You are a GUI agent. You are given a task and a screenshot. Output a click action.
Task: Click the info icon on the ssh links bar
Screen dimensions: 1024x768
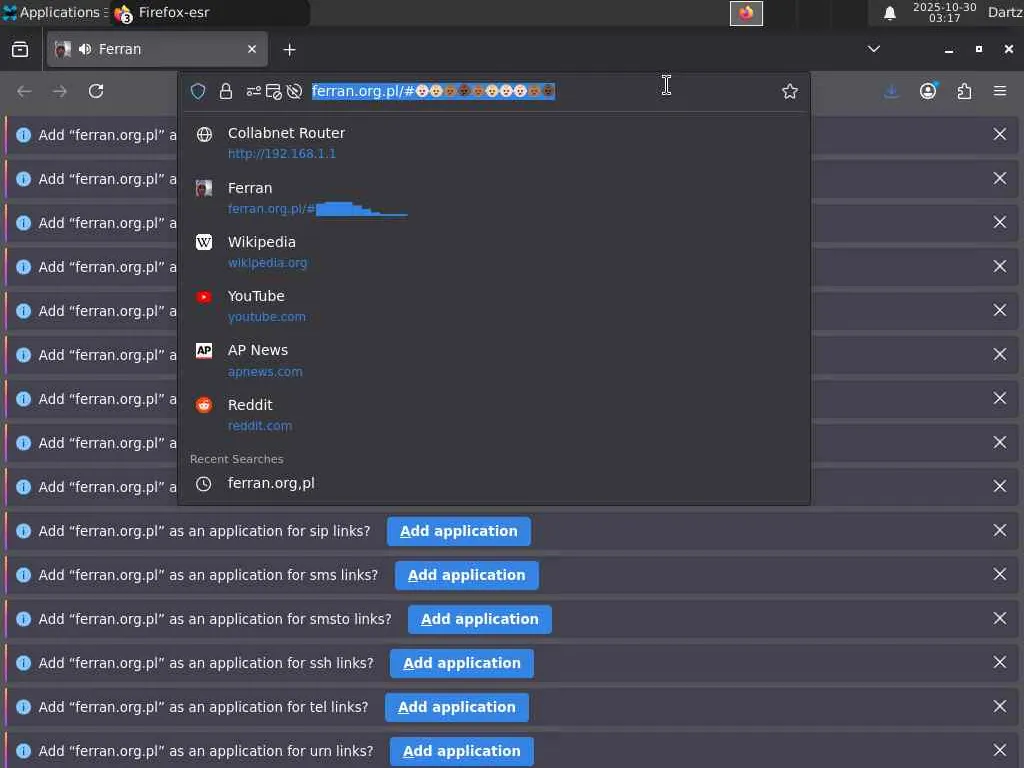pyautogui.click(x=24, y=663)
